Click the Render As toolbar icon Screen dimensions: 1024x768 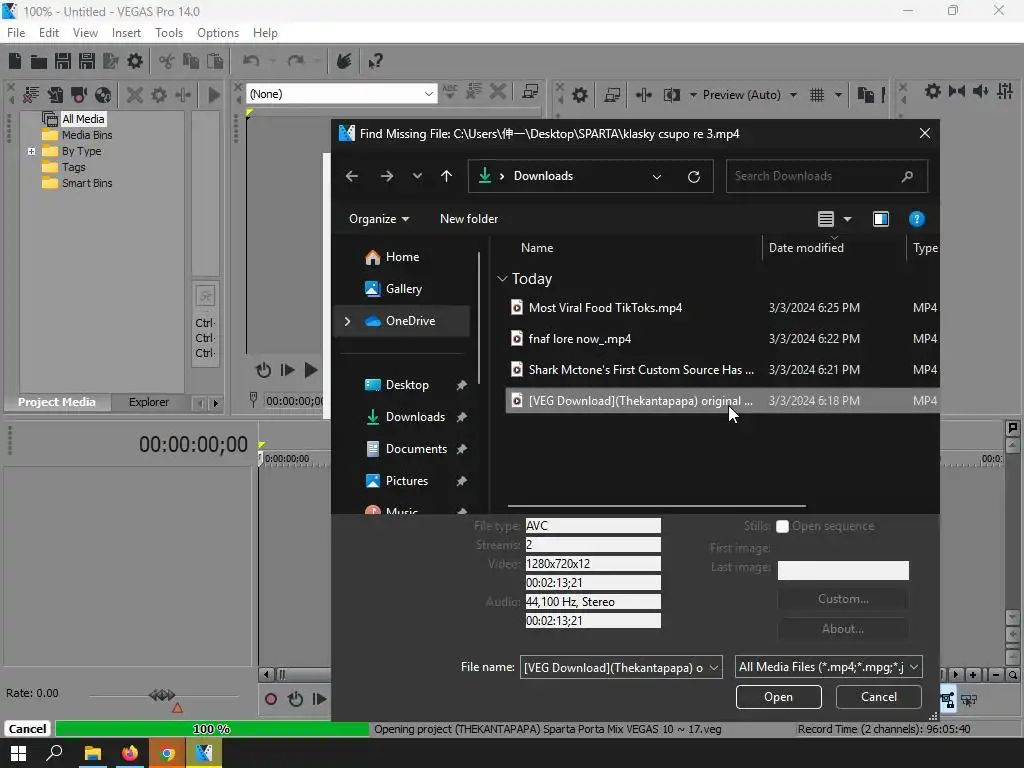click(111, 61)
